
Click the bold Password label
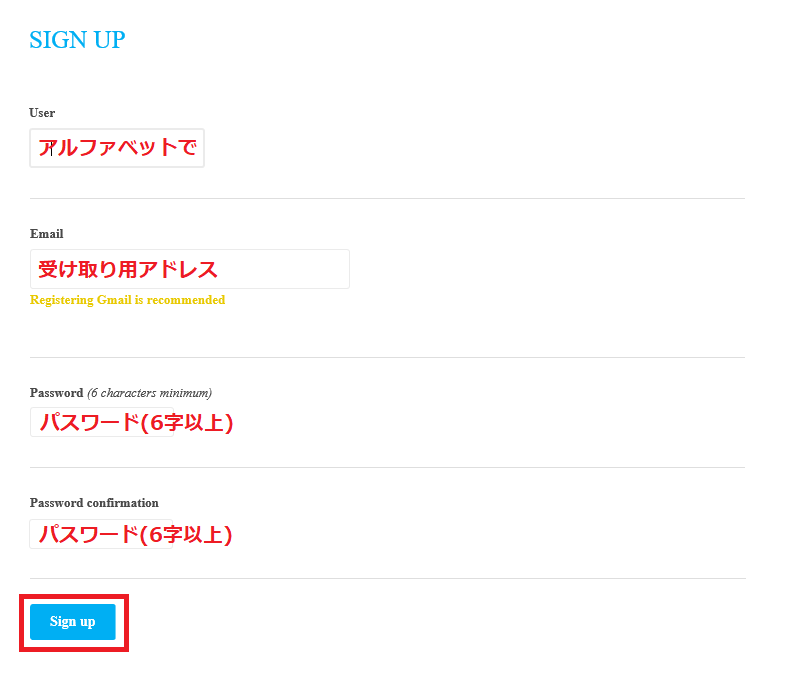(56, 393)
